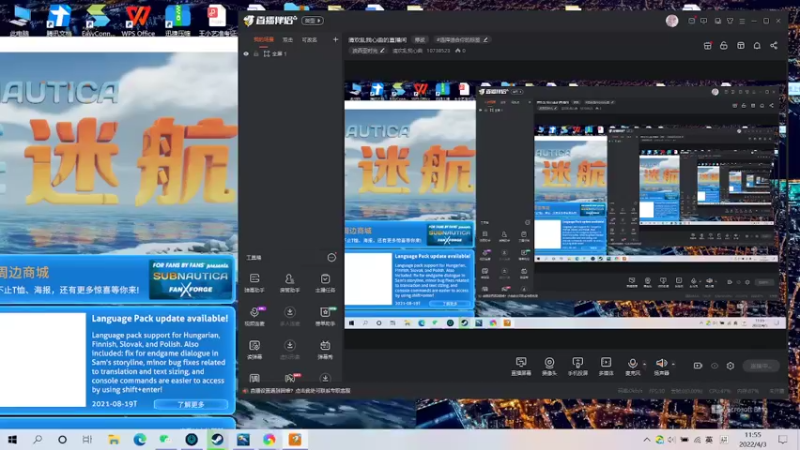
Task: Open the WPS Office desktop shortcut
Action: [138, 19]
